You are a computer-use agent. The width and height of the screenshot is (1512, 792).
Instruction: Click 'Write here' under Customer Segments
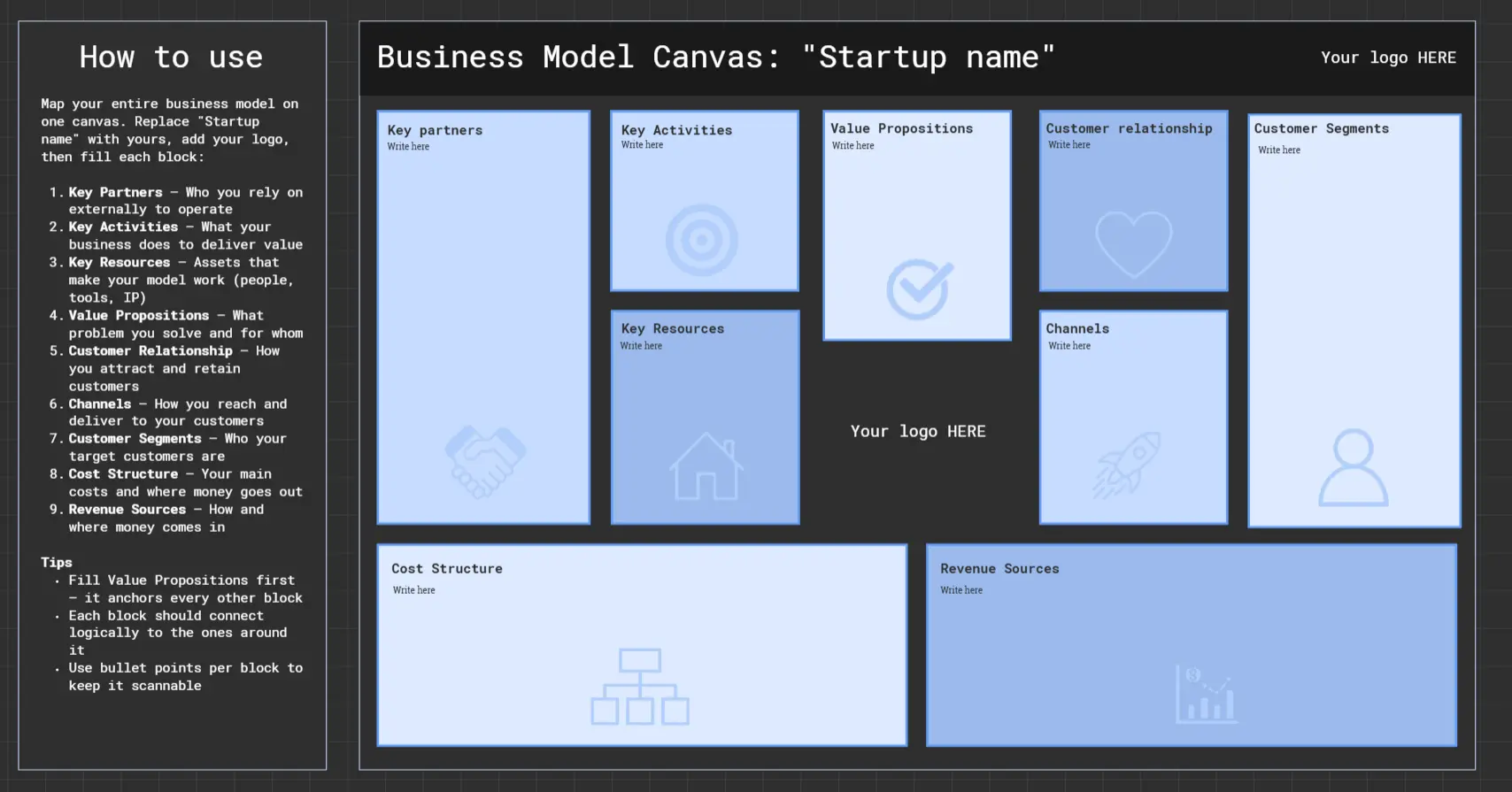[1279, 150]
